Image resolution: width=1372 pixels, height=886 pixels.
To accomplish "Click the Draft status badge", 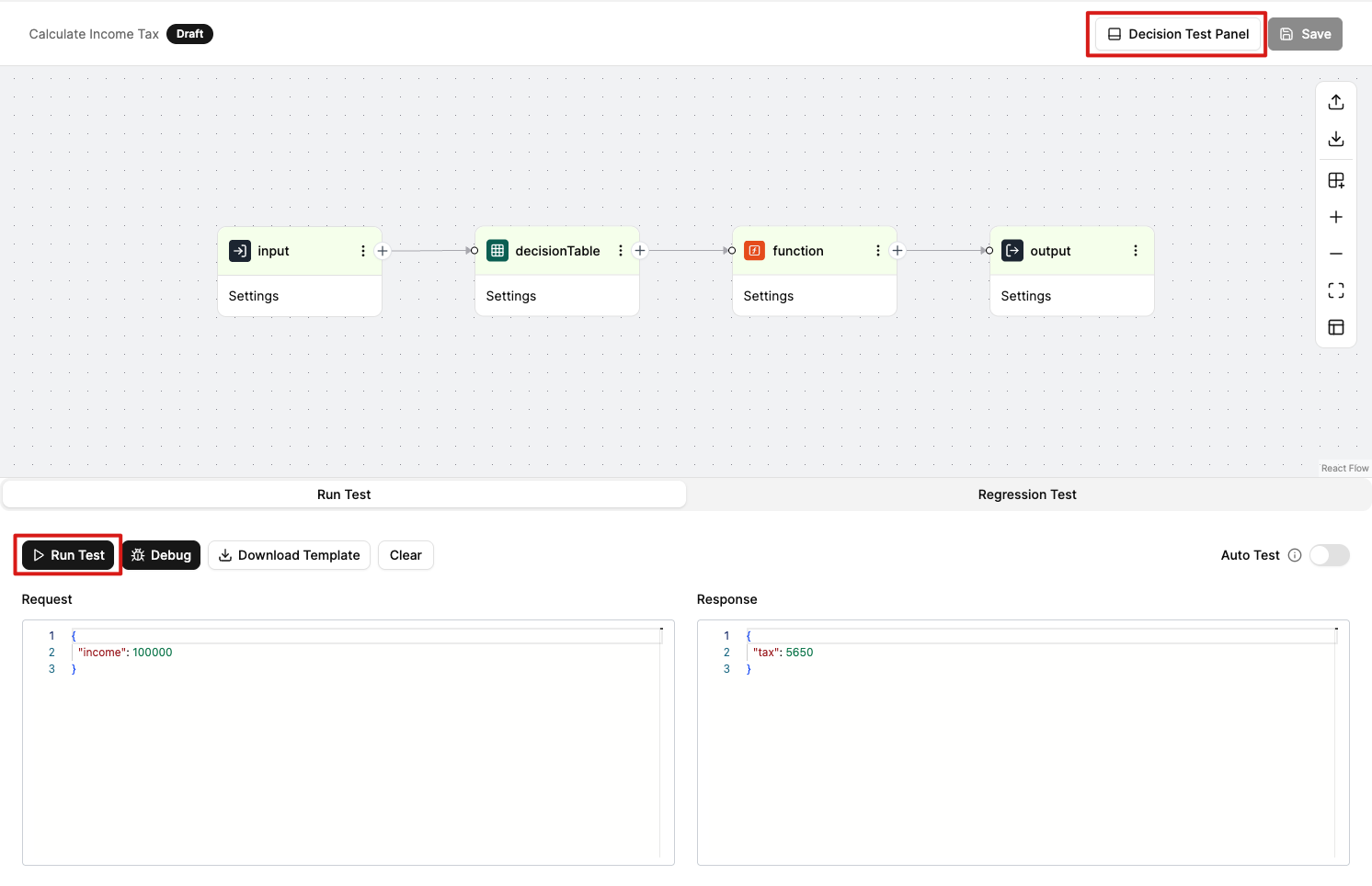I will [189, 34].
